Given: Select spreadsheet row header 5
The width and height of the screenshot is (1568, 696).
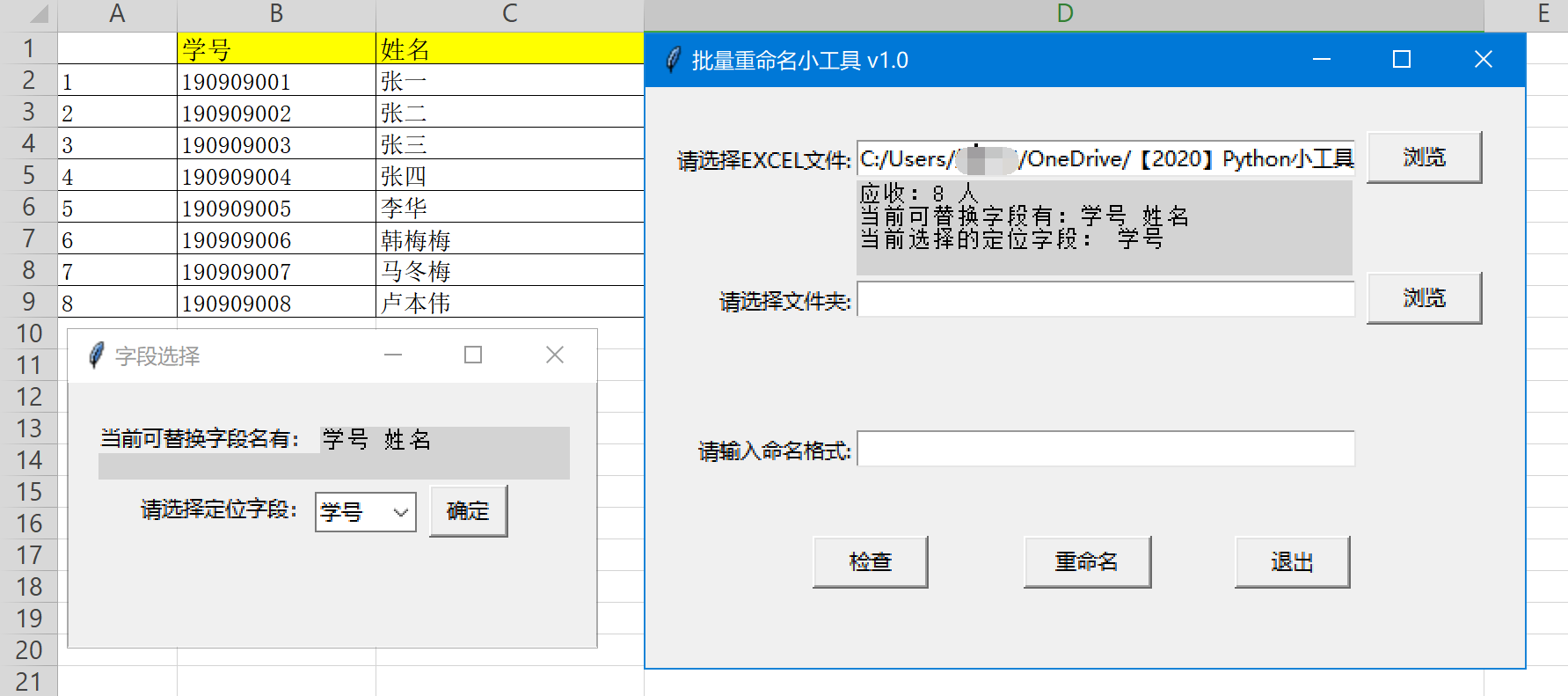Looking at the screenshot, I should [28, 175].
